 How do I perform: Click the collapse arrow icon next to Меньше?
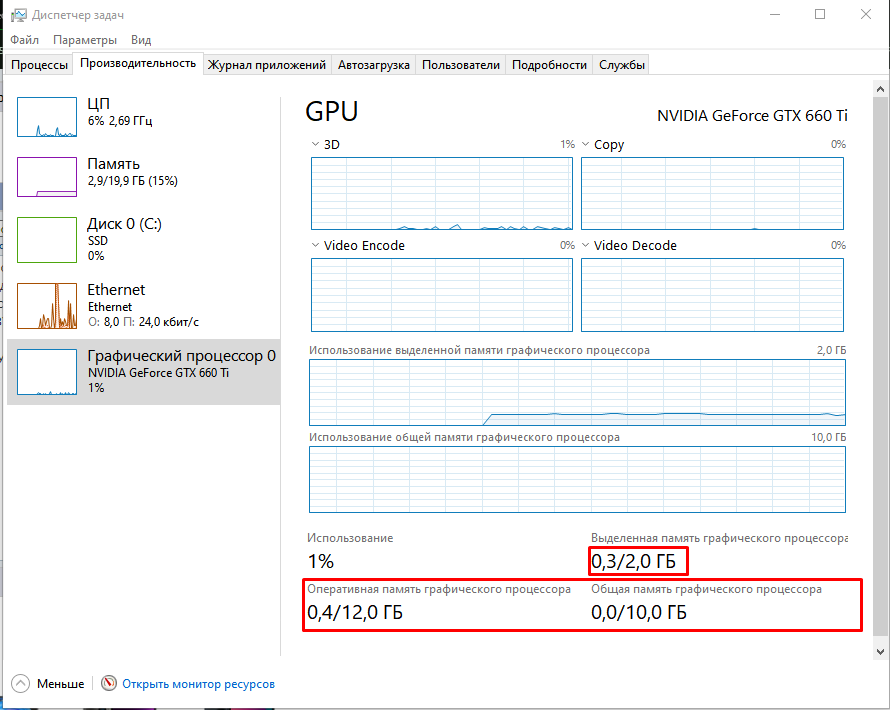point(20,683)
